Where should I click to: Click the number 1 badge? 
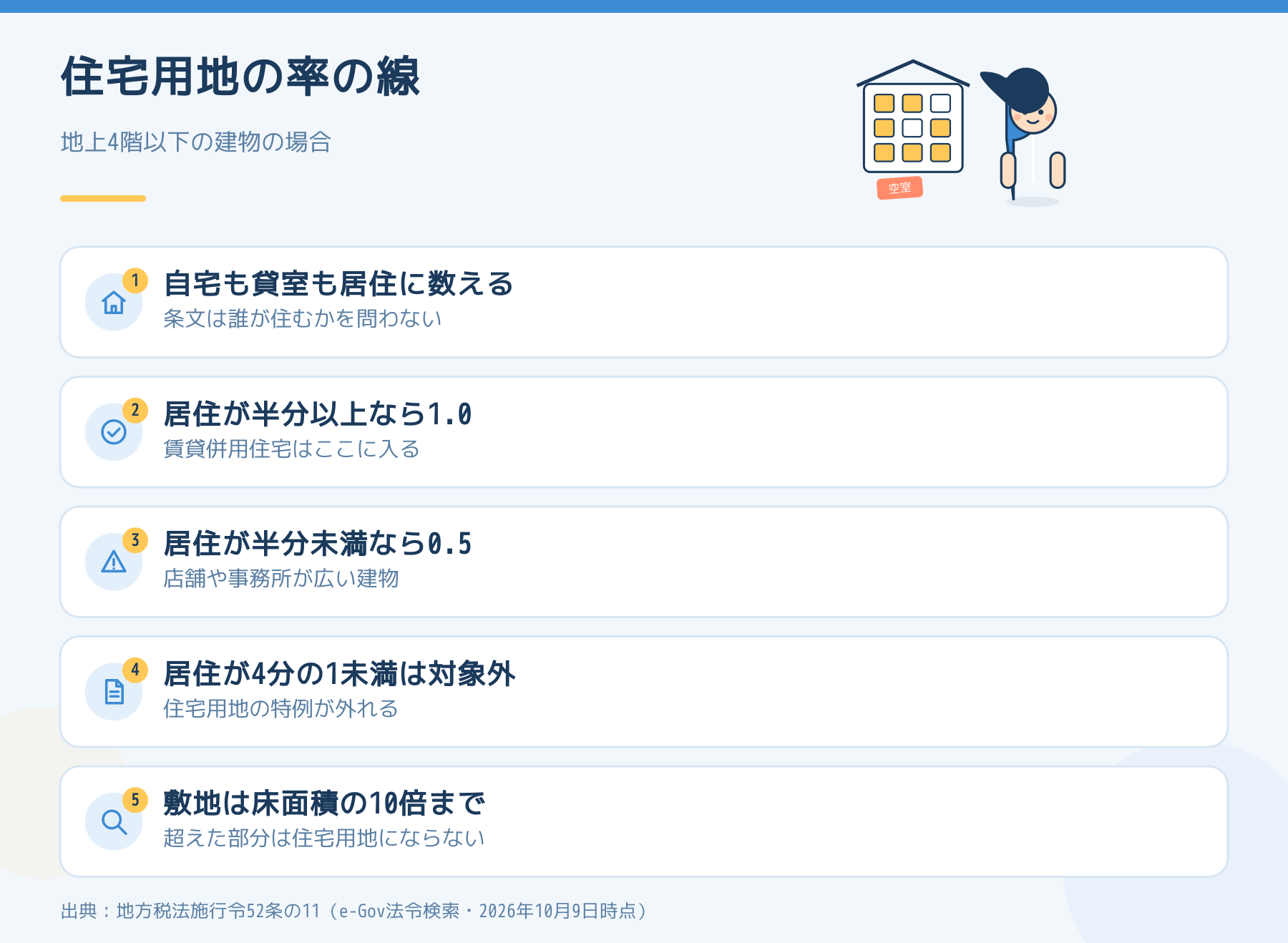[x=135, y=280]
